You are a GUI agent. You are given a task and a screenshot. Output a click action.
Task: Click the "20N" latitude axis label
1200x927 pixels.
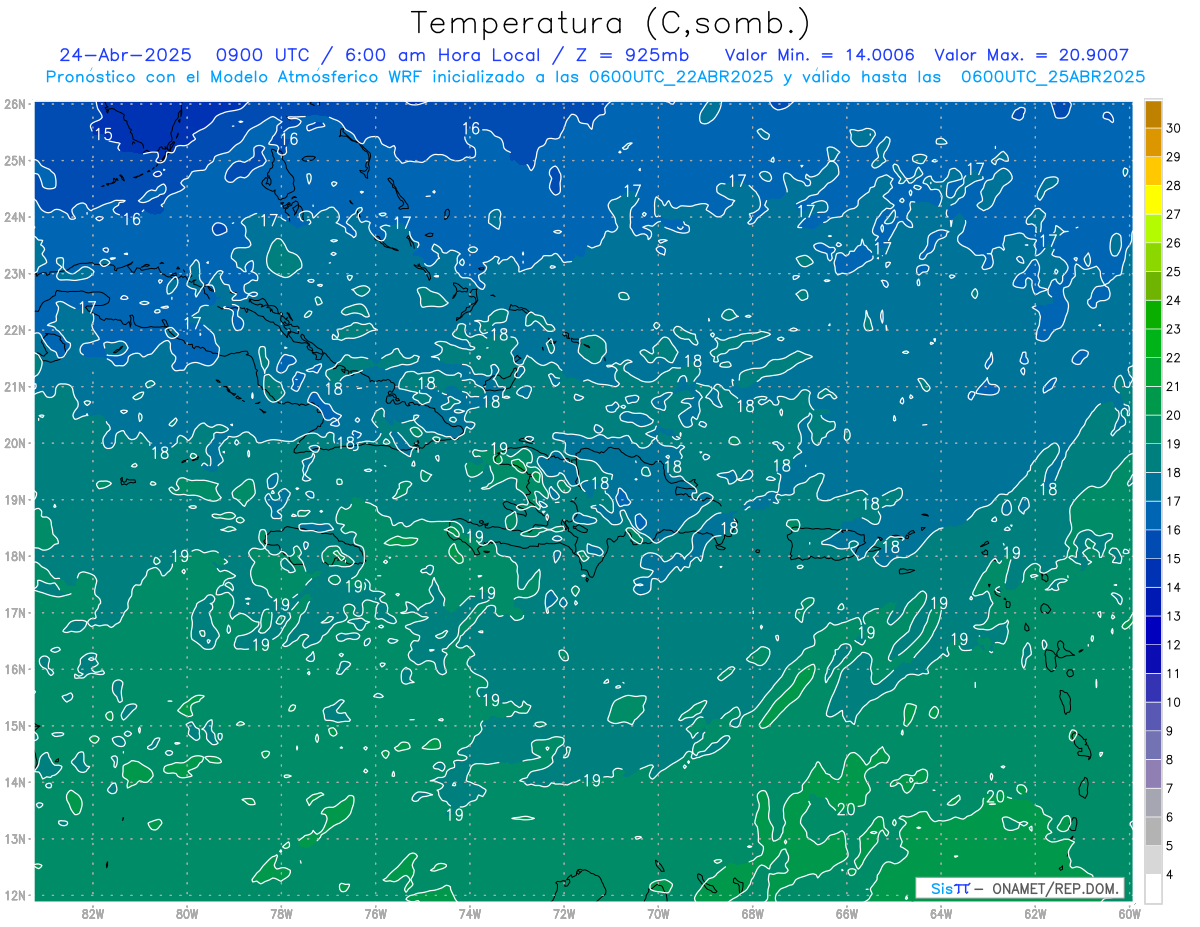tap(14, 443)
